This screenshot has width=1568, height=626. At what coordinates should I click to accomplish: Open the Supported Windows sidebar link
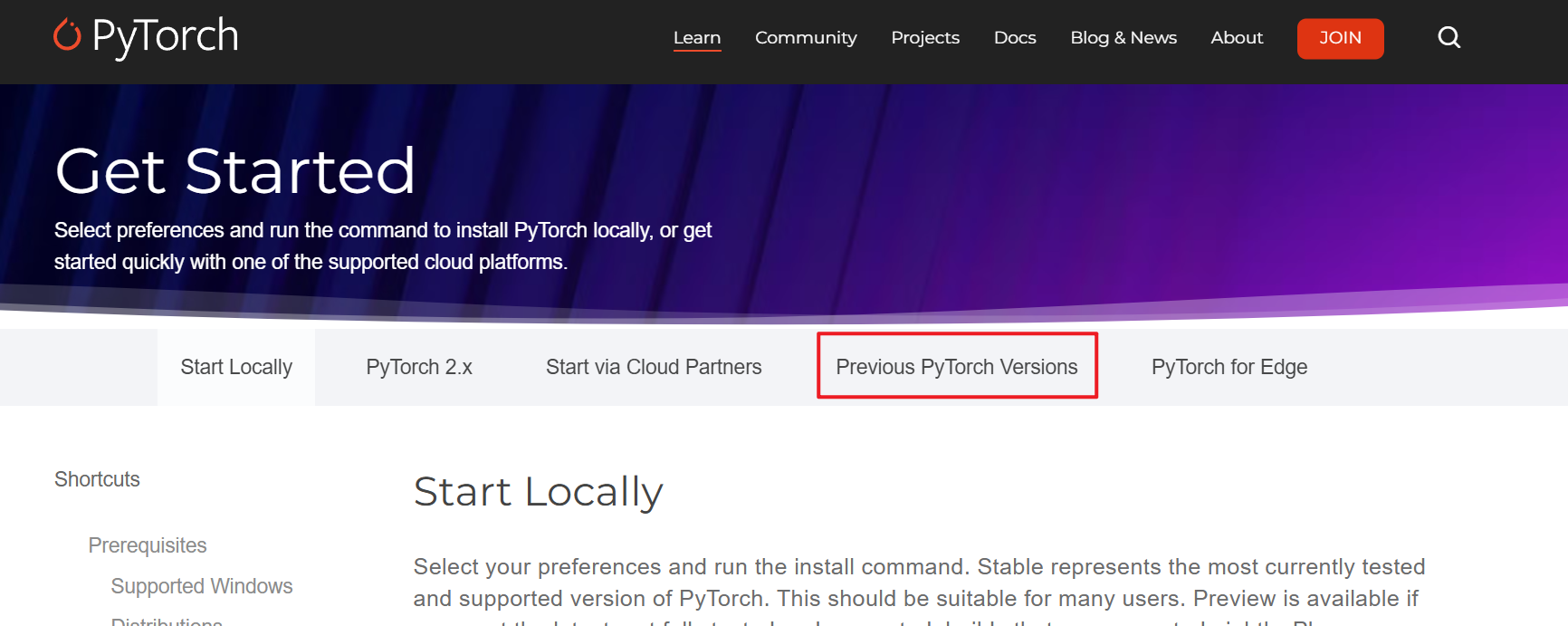pos(202,586)
